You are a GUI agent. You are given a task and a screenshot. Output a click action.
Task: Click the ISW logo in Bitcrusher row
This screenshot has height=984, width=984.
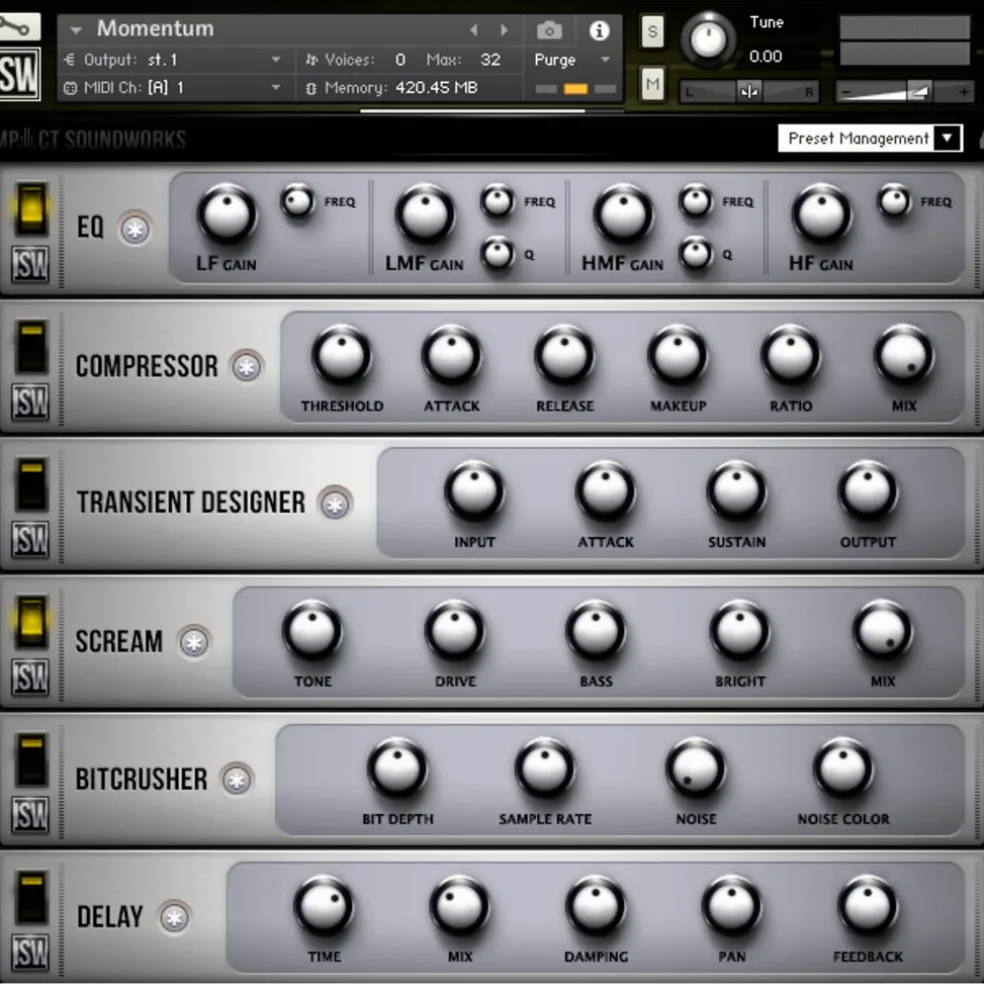click(x=30, y=815)
